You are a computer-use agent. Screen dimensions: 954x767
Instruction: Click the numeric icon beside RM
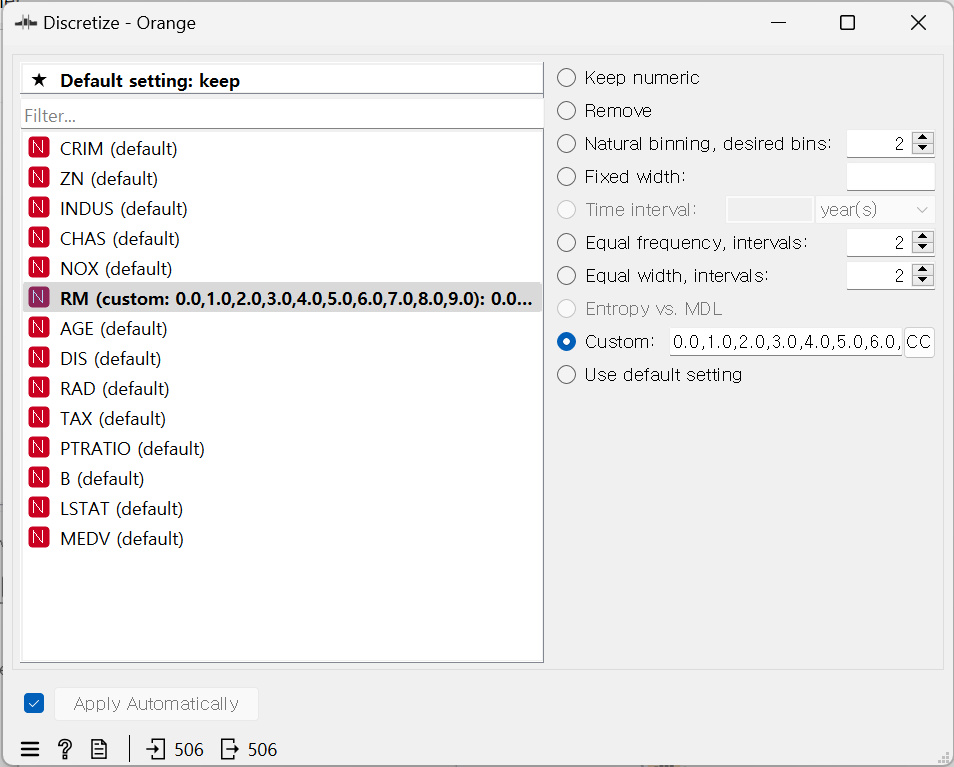(x=39, y=298)
